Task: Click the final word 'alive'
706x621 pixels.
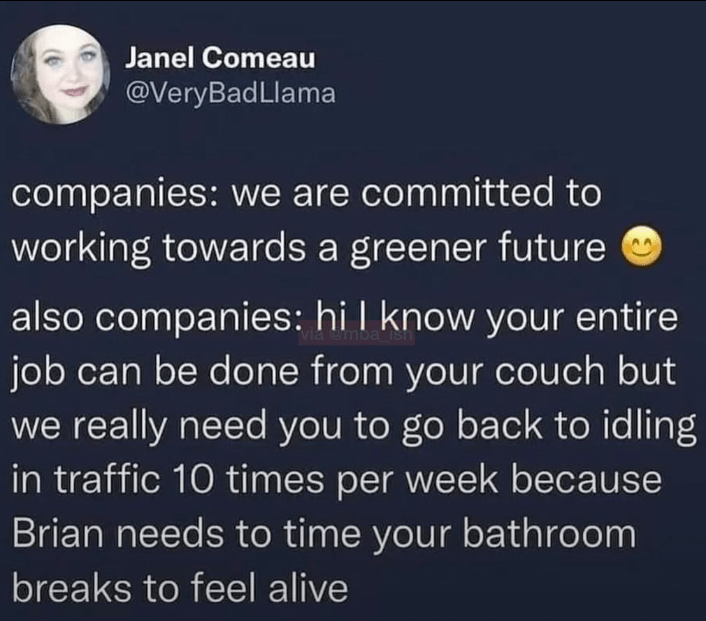Action: [x=308, y=587]
